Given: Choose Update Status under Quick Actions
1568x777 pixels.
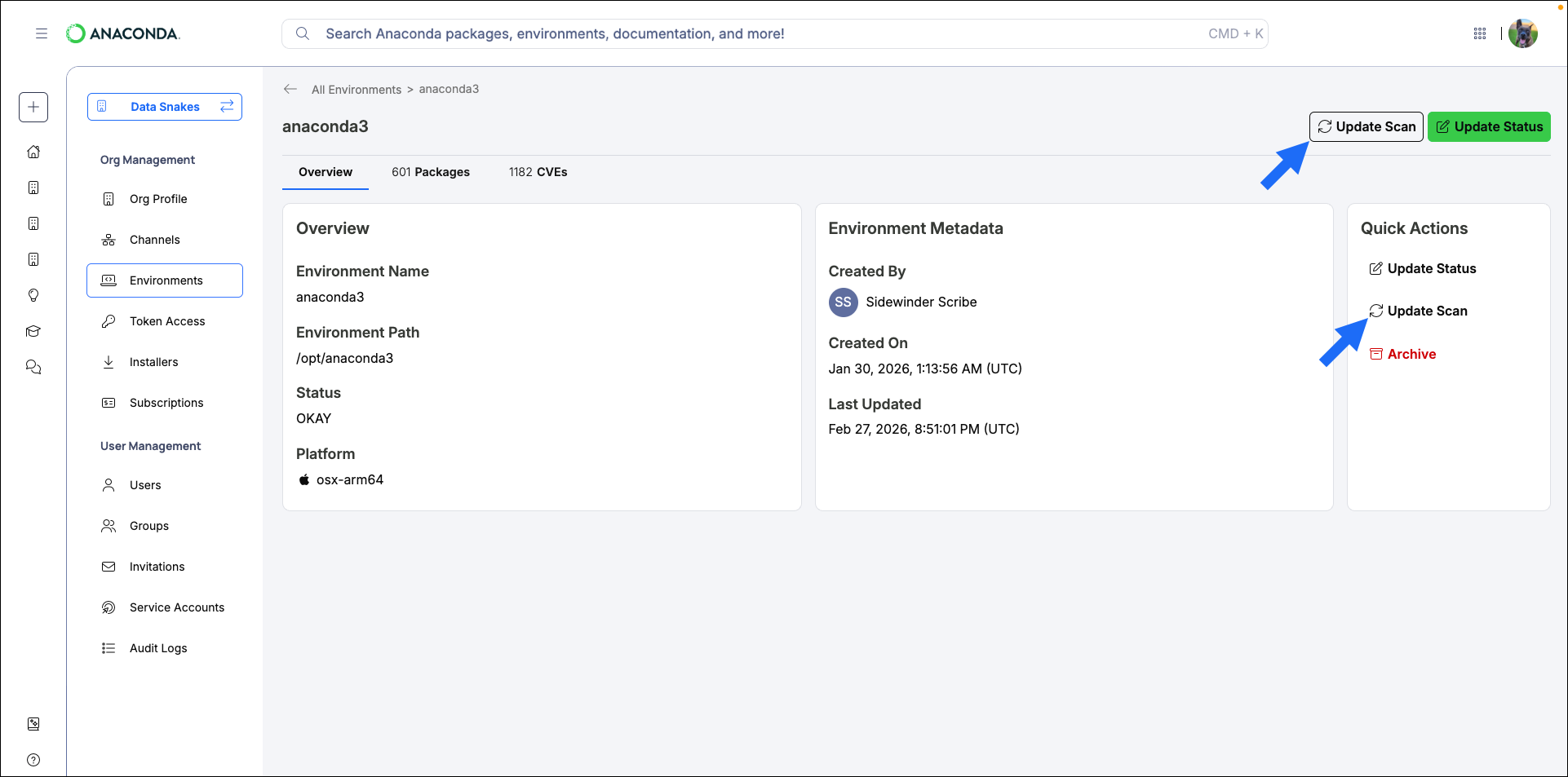Looking at the screenshot, I should point(1423,268).
